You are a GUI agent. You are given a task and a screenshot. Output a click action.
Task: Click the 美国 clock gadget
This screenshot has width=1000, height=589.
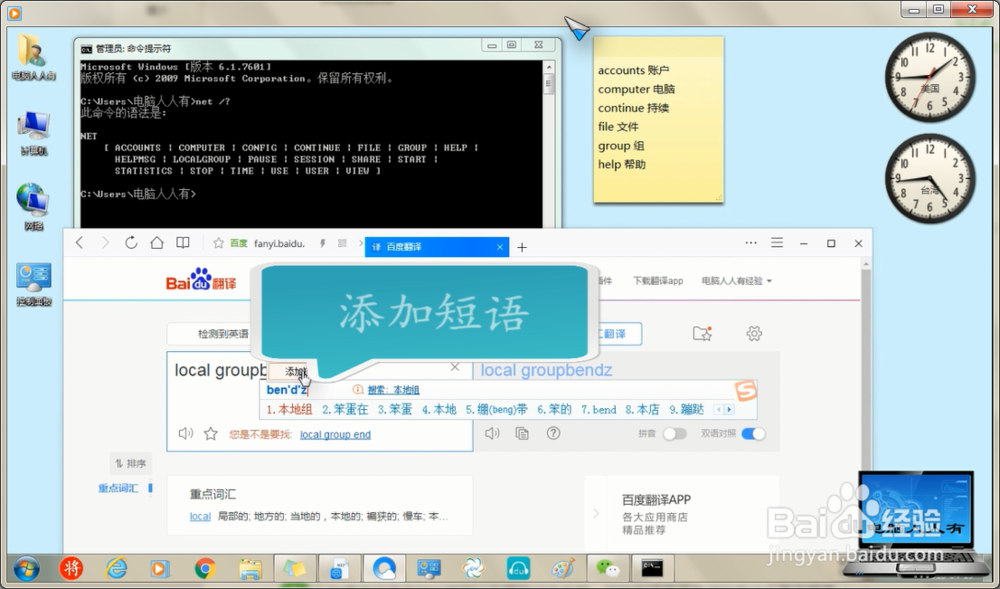click(929, 78)
